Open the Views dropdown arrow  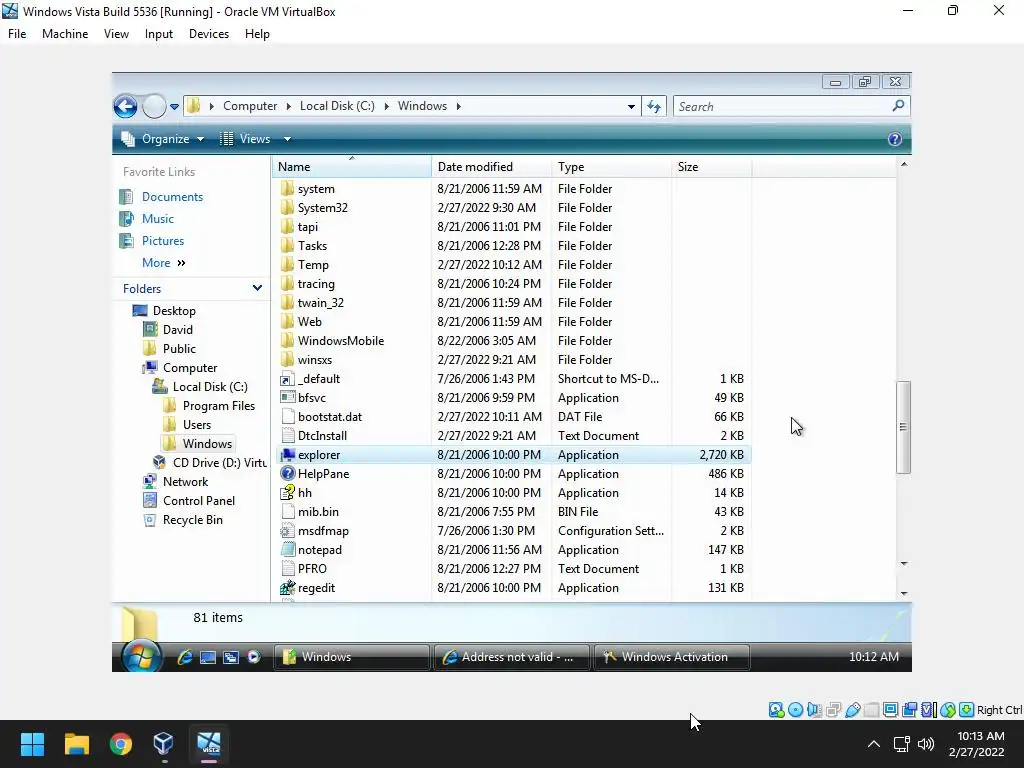(x=287, y=139)
